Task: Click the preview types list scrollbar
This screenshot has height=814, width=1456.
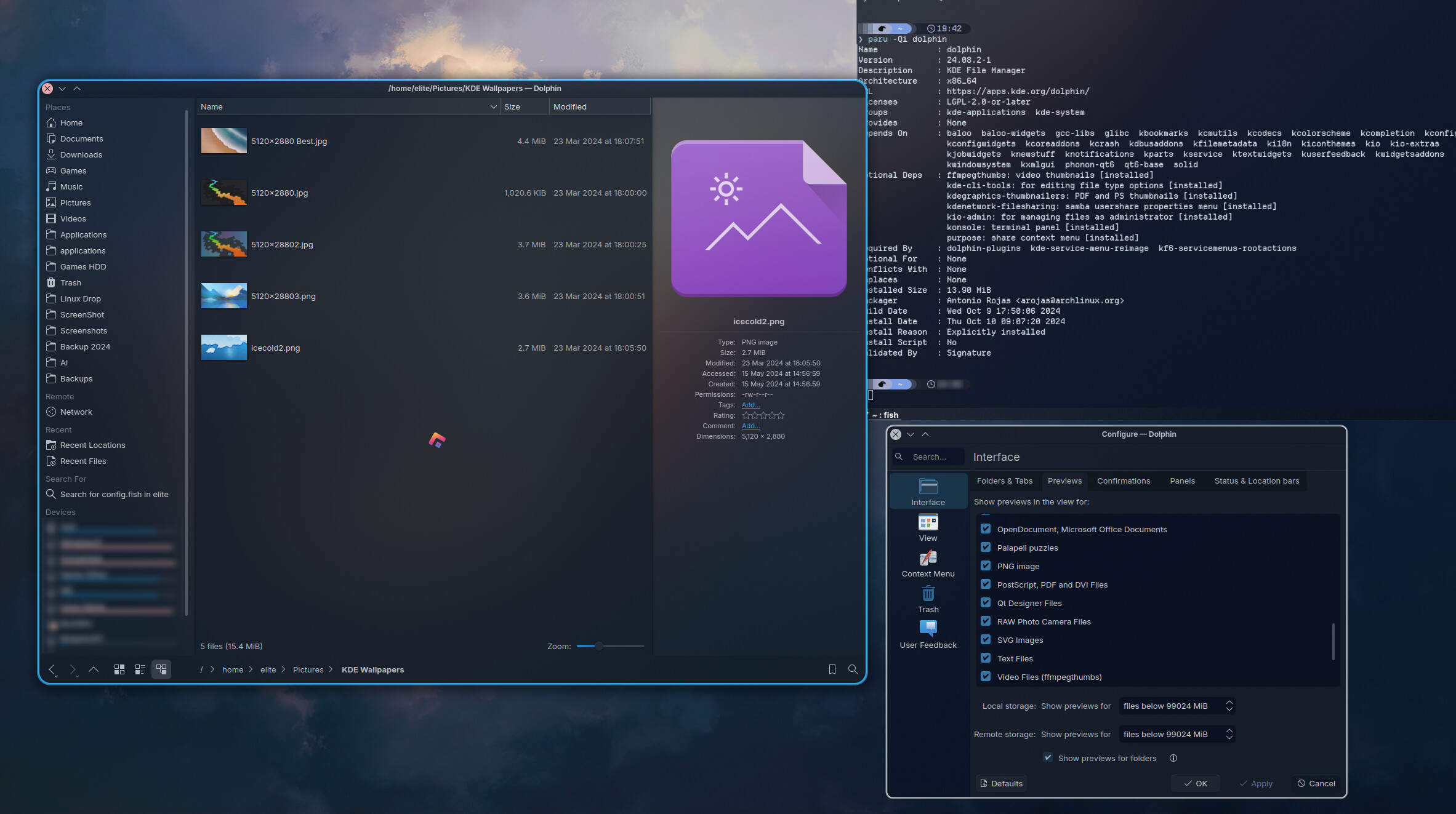Action: (1333, 642)
